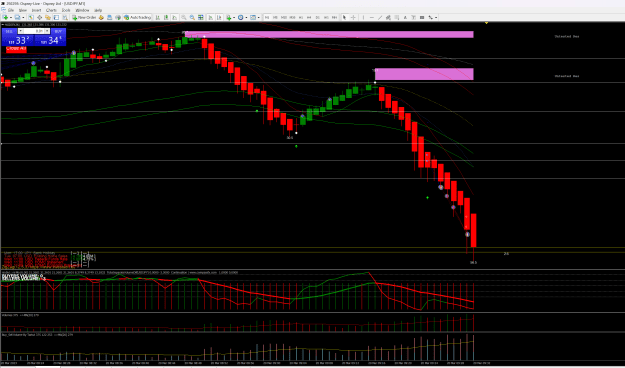This screenshot has height=368, width=625.
Task: Expand the Templates dropdown arrow
Action: click(x=259, y=18)
